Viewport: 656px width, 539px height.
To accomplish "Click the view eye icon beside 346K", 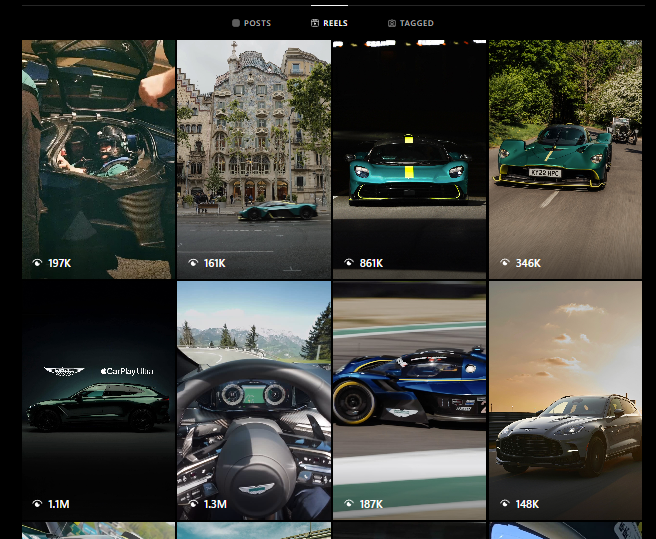I will 505,263.
